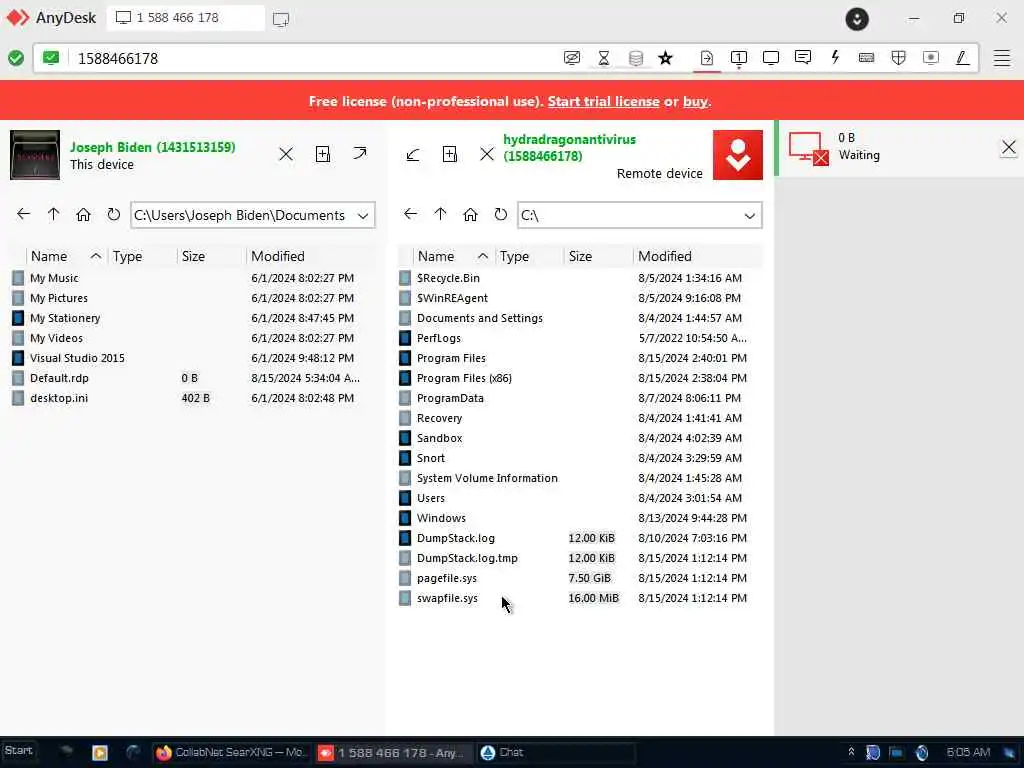The width and height of the screenshot is (1024, 768).
Task: Create new folder in remote device panel
Action: [450, 154]
